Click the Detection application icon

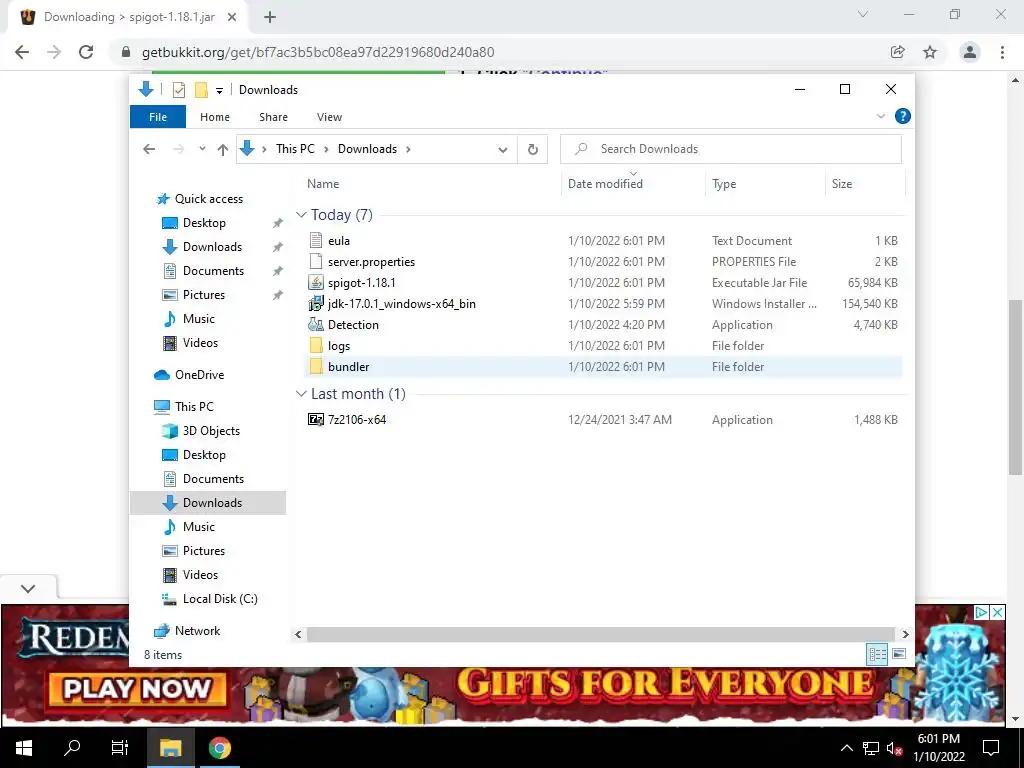[x=316, y=324]
